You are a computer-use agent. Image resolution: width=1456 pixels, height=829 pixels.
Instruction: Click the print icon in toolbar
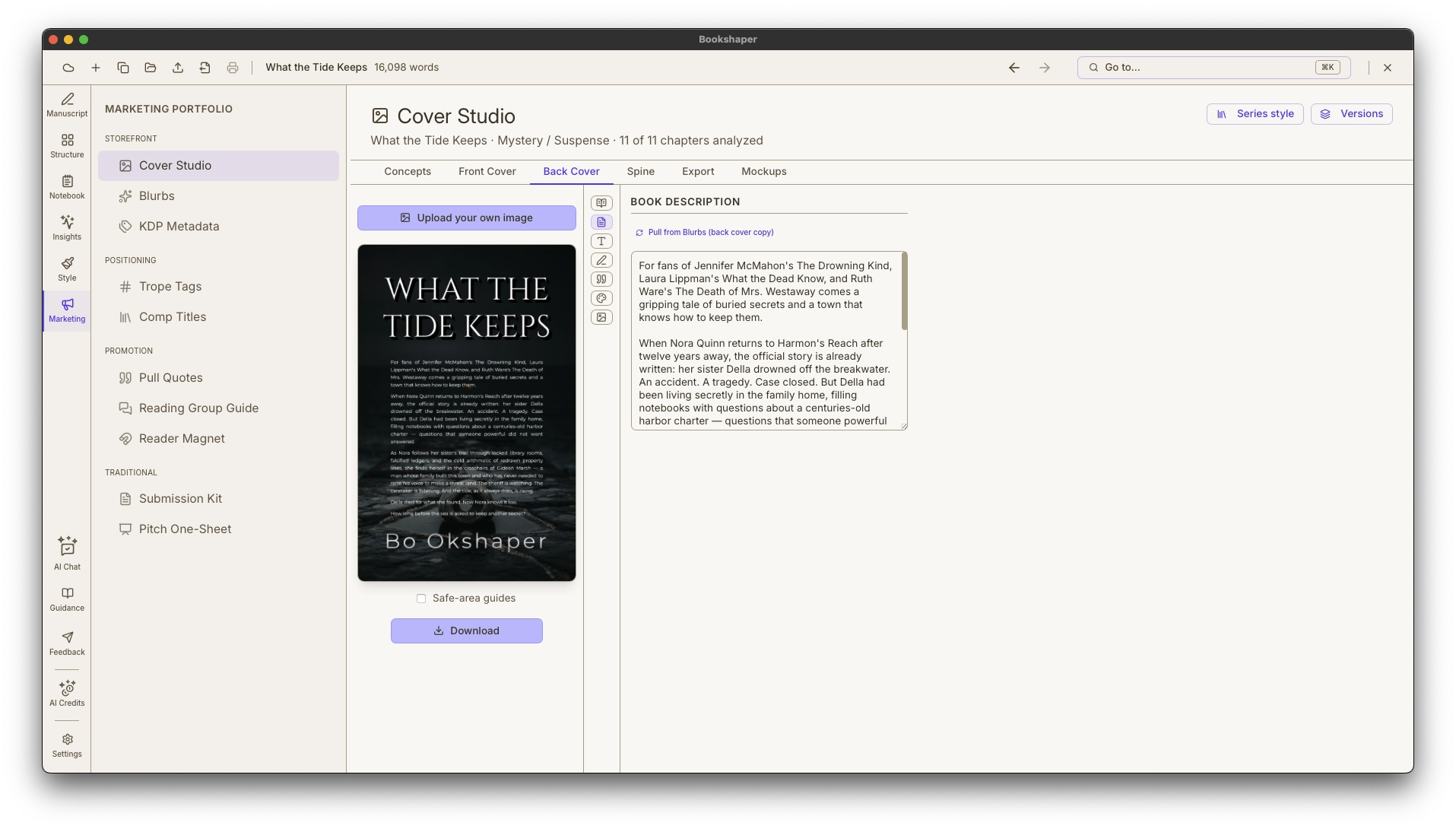[x=233, y=68]
